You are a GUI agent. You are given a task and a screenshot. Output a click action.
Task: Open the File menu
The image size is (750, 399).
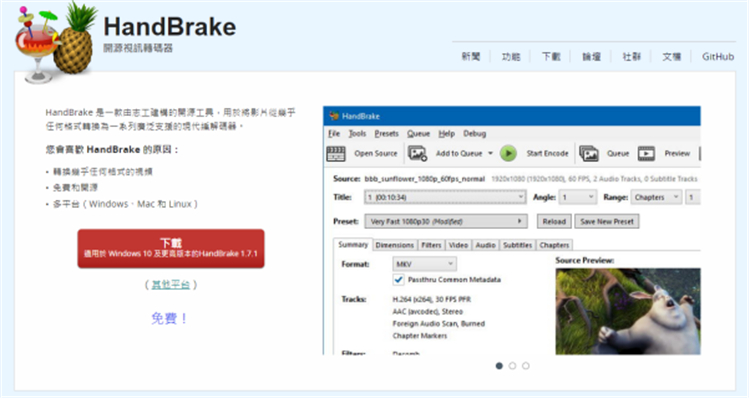coord(334,133)
